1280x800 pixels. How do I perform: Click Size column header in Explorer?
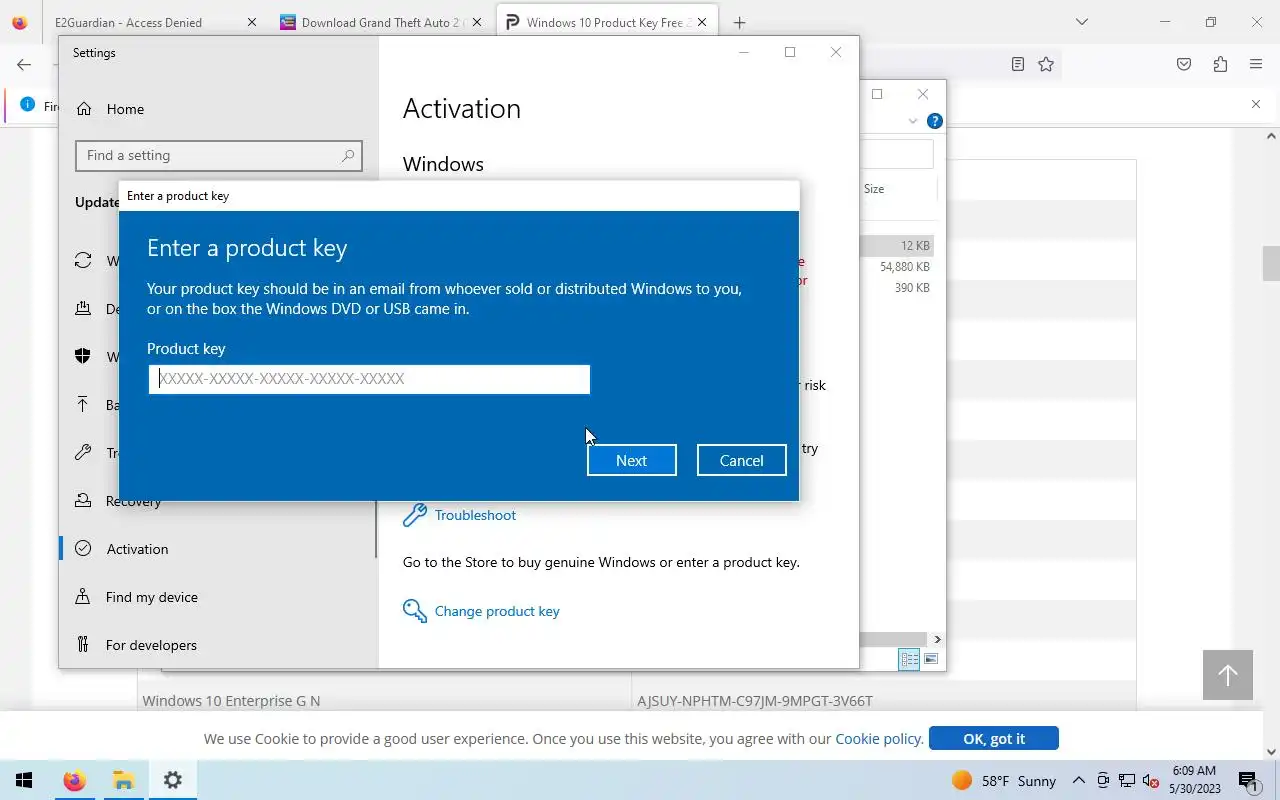[x=874, y=188]
